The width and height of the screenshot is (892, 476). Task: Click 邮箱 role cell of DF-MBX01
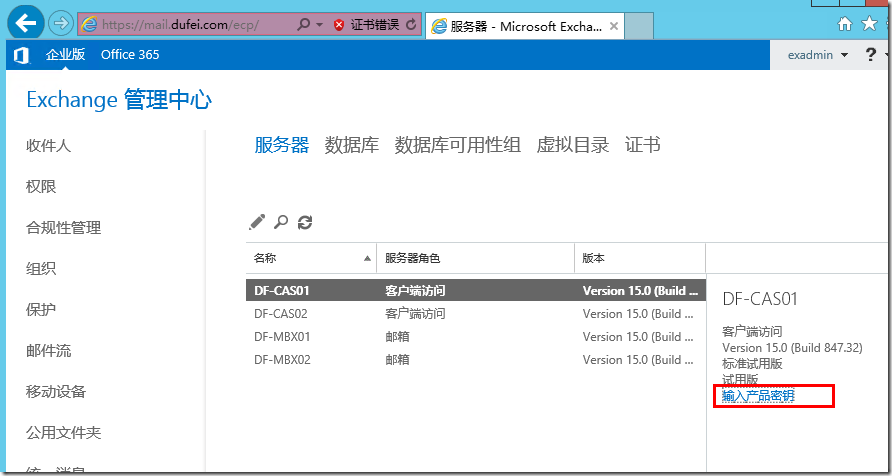point(397,337)
